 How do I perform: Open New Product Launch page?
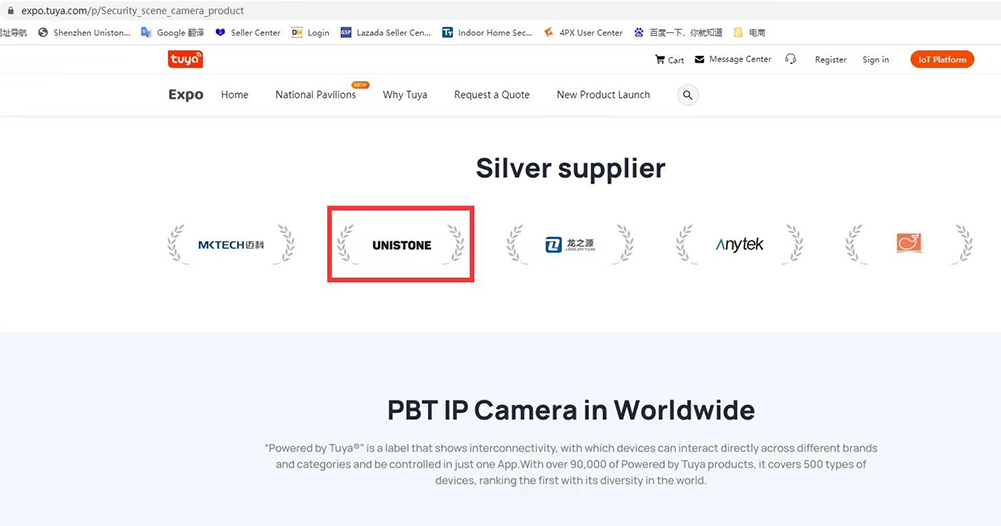pyautogui.click(x=603, y=95)
